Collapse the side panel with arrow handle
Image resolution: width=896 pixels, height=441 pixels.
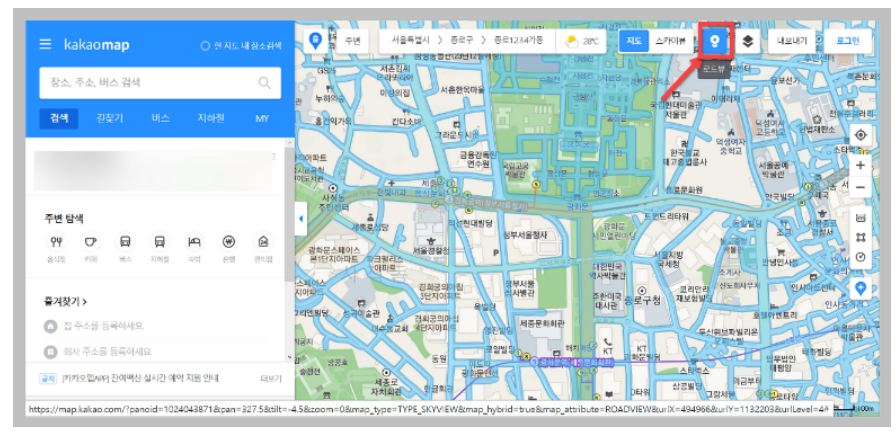(301, 219)
